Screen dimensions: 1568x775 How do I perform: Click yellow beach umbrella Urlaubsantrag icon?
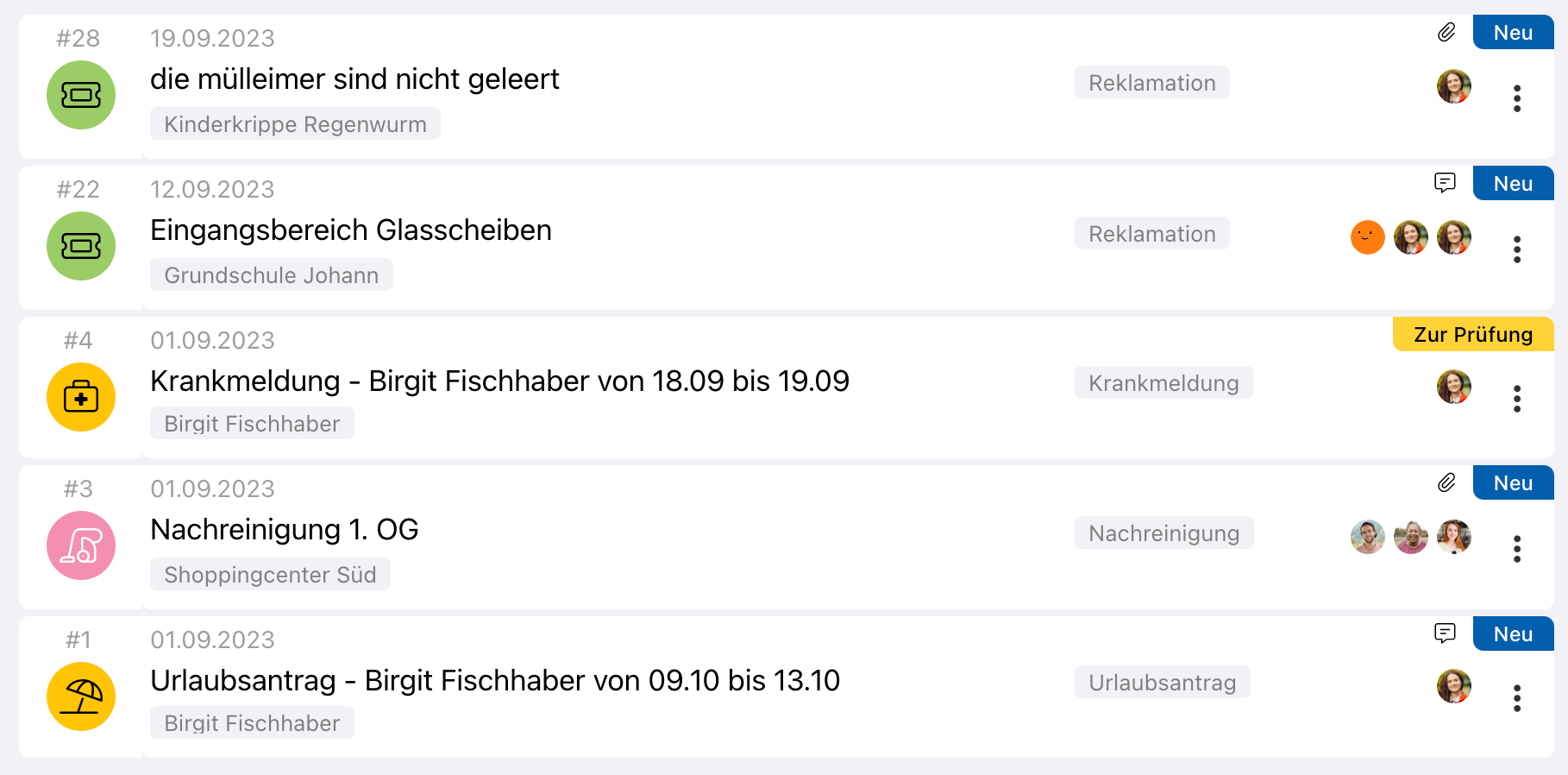coord(81,696)
